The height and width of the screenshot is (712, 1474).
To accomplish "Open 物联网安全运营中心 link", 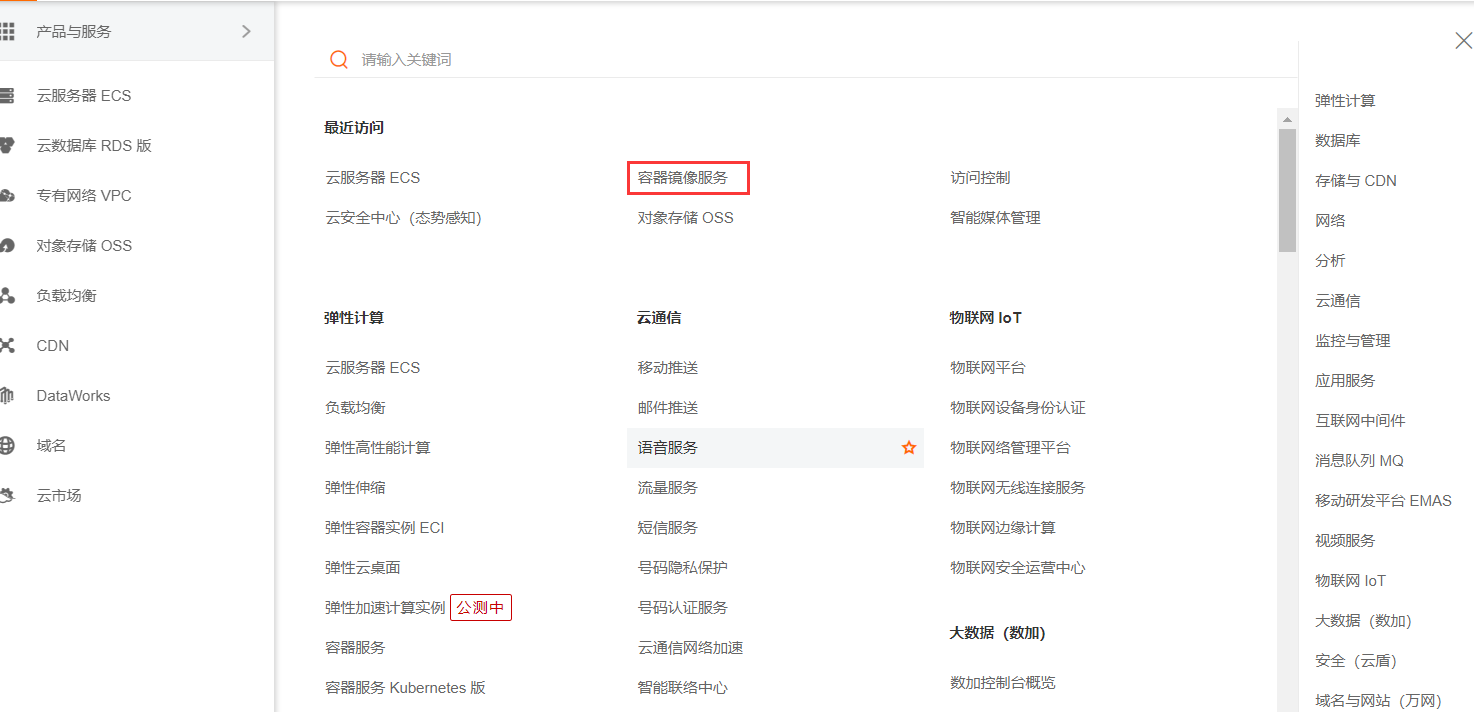I will [1018, 568].
